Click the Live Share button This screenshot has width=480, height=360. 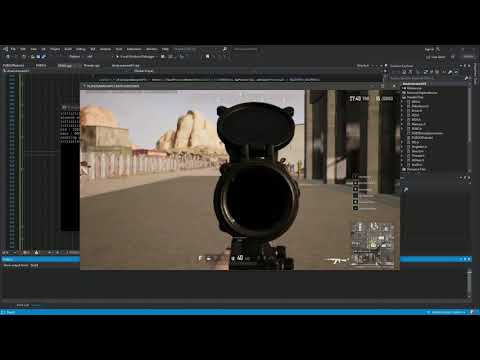[436, 57]
